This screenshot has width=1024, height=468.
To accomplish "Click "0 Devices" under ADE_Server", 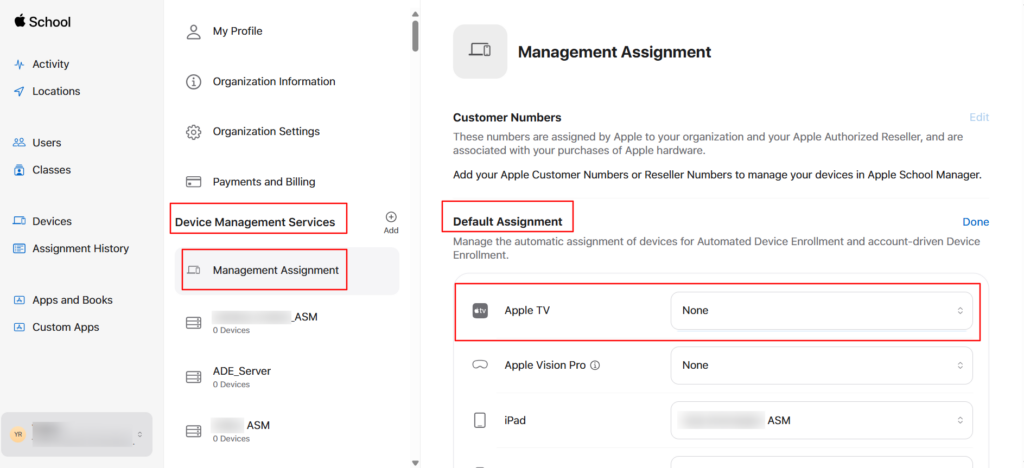I will [231, 384].
